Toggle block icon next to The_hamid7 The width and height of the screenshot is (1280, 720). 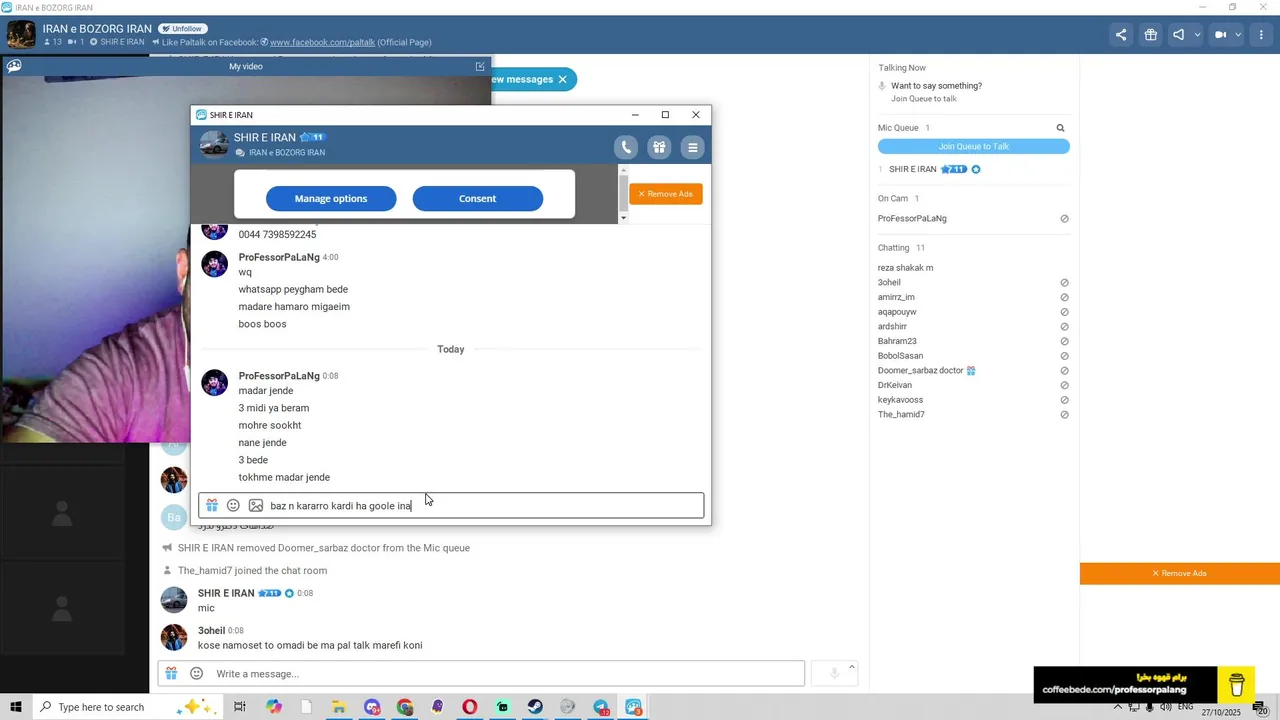click(1065, 415)
